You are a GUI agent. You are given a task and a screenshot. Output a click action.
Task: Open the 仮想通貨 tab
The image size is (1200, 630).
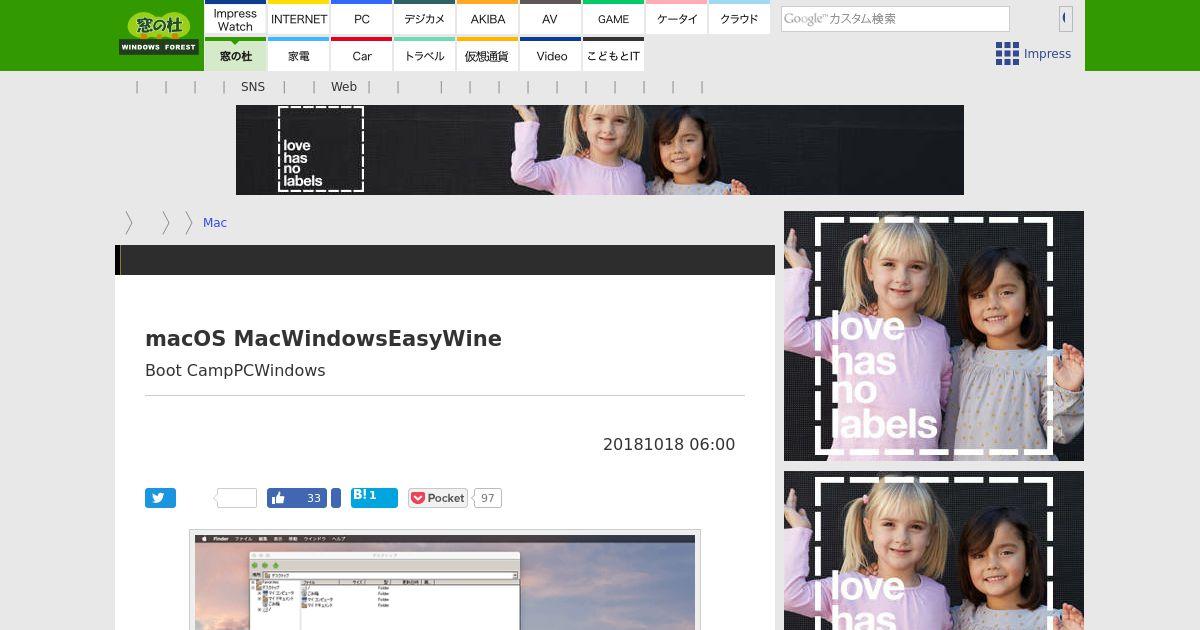pos(488,56)
